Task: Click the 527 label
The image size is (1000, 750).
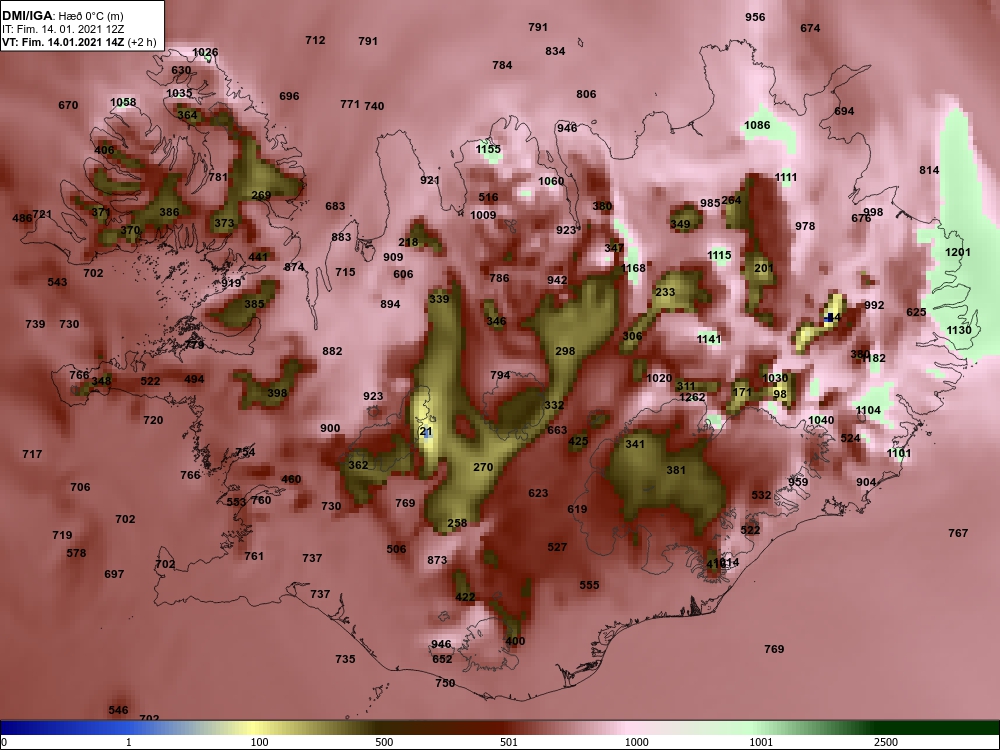Action: click(557, 547)
